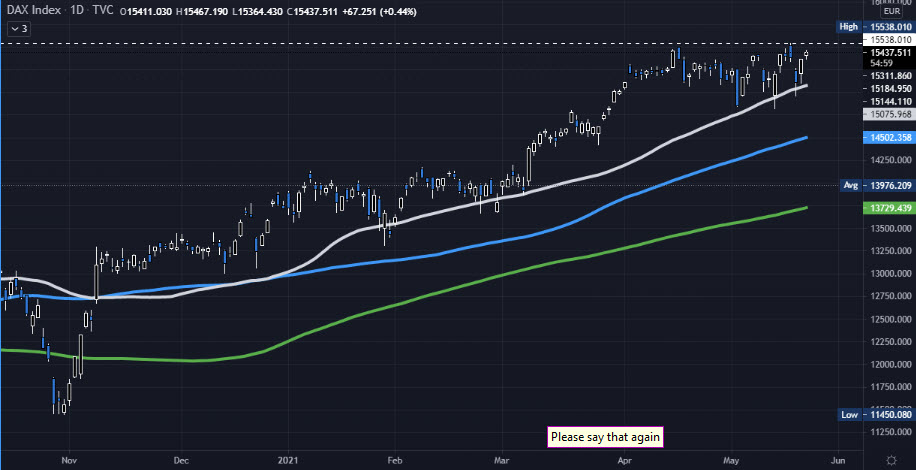The width and height of the screenshot is (916, 470).
Task: Click the High 15538.010 price label
Action: (886, 26)
